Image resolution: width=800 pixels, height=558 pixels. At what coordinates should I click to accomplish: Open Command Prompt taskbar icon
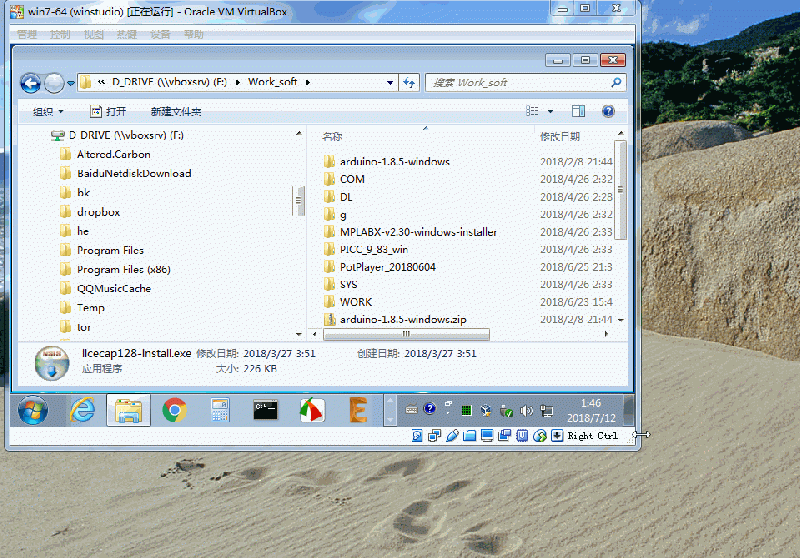click(266, 410)
